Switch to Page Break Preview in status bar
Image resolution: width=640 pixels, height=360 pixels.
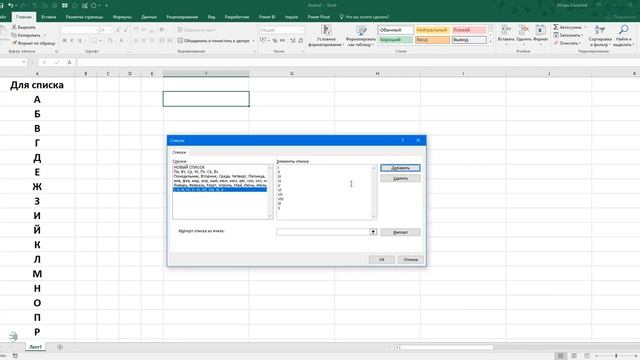[x=587, y=356]
